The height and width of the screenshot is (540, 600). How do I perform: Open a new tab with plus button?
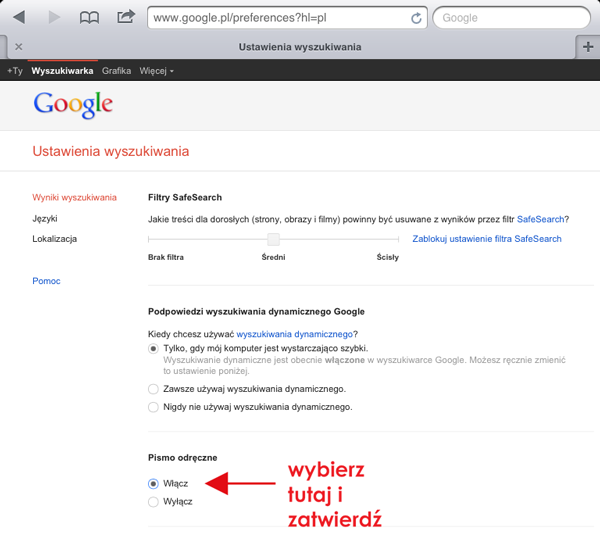click(x=588, y=47)
